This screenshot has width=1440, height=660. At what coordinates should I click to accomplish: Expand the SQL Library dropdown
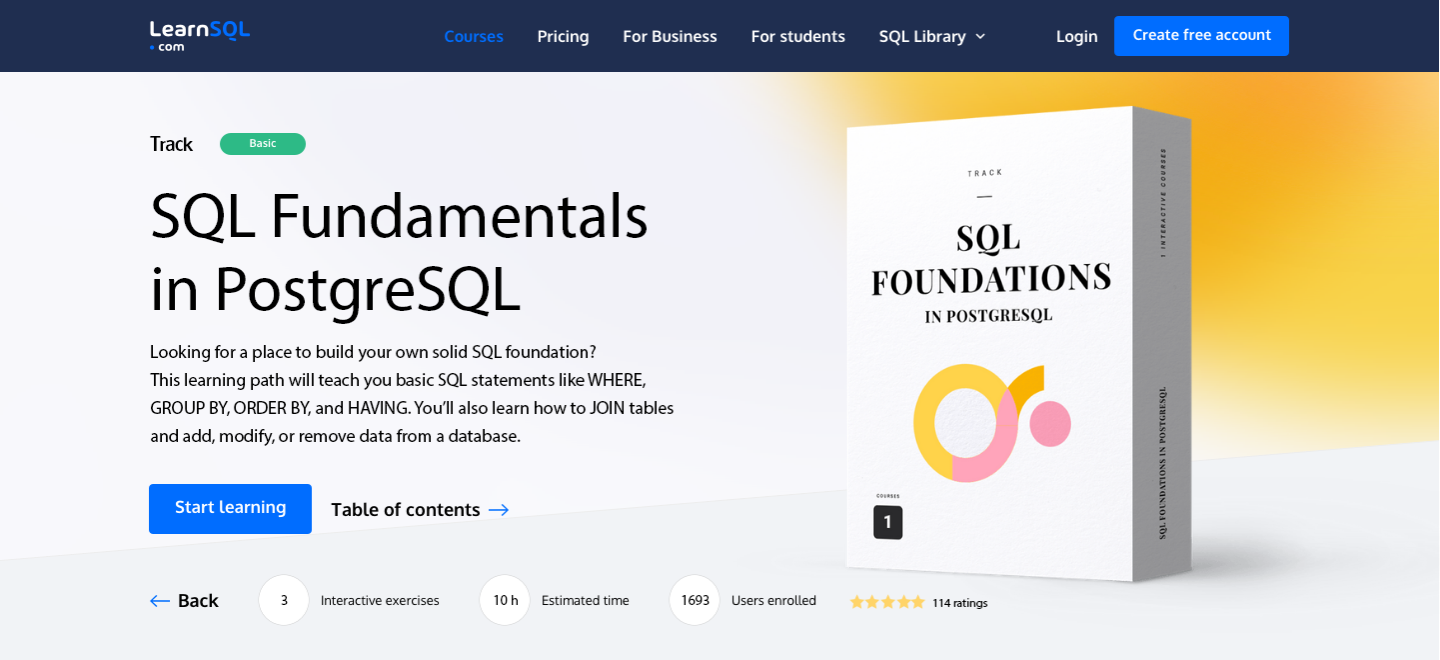pos(932,36)
